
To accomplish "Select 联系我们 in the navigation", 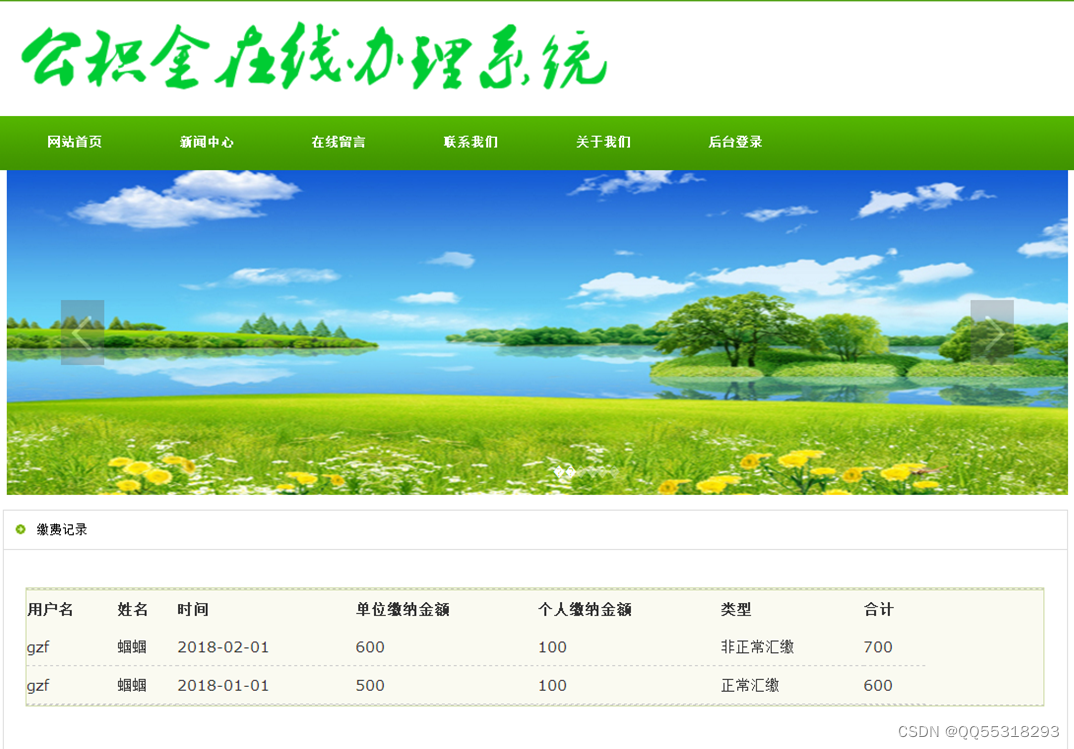I will click(471, 142).
